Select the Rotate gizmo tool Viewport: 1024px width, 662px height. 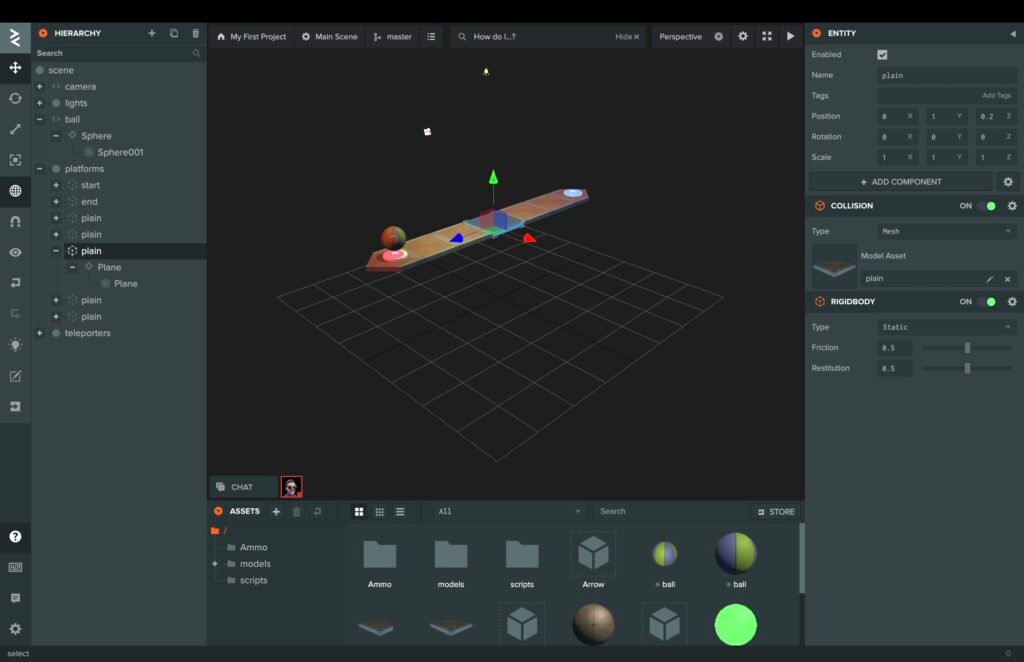[x=15, y=98]
